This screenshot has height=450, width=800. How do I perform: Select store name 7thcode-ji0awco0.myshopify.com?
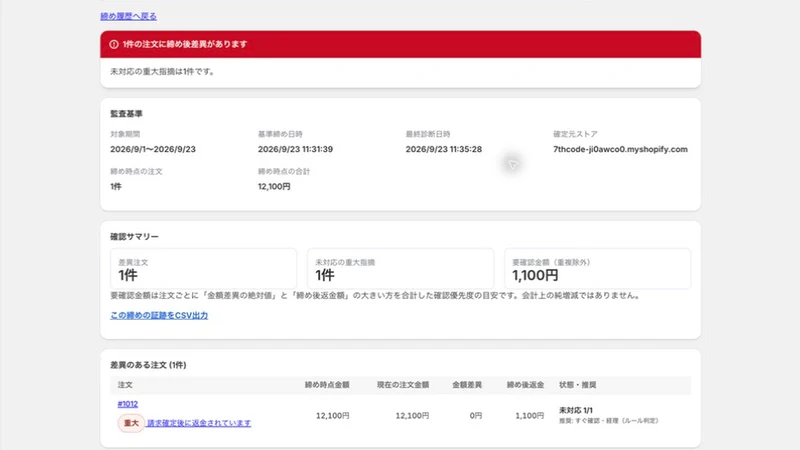point(620,149)
